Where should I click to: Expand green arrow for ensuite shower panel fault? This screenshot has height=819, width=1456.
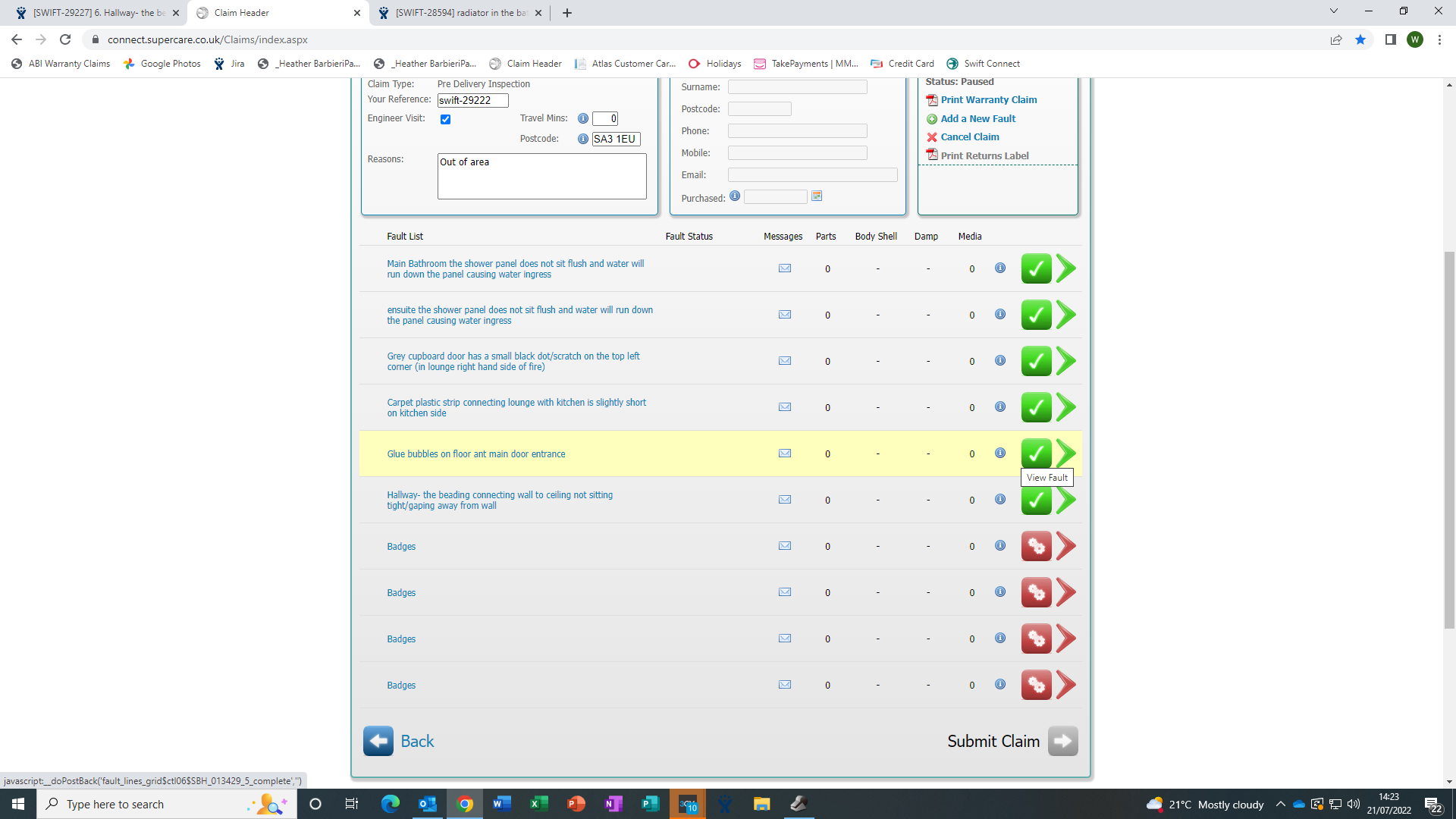[x=1066, y=315]
